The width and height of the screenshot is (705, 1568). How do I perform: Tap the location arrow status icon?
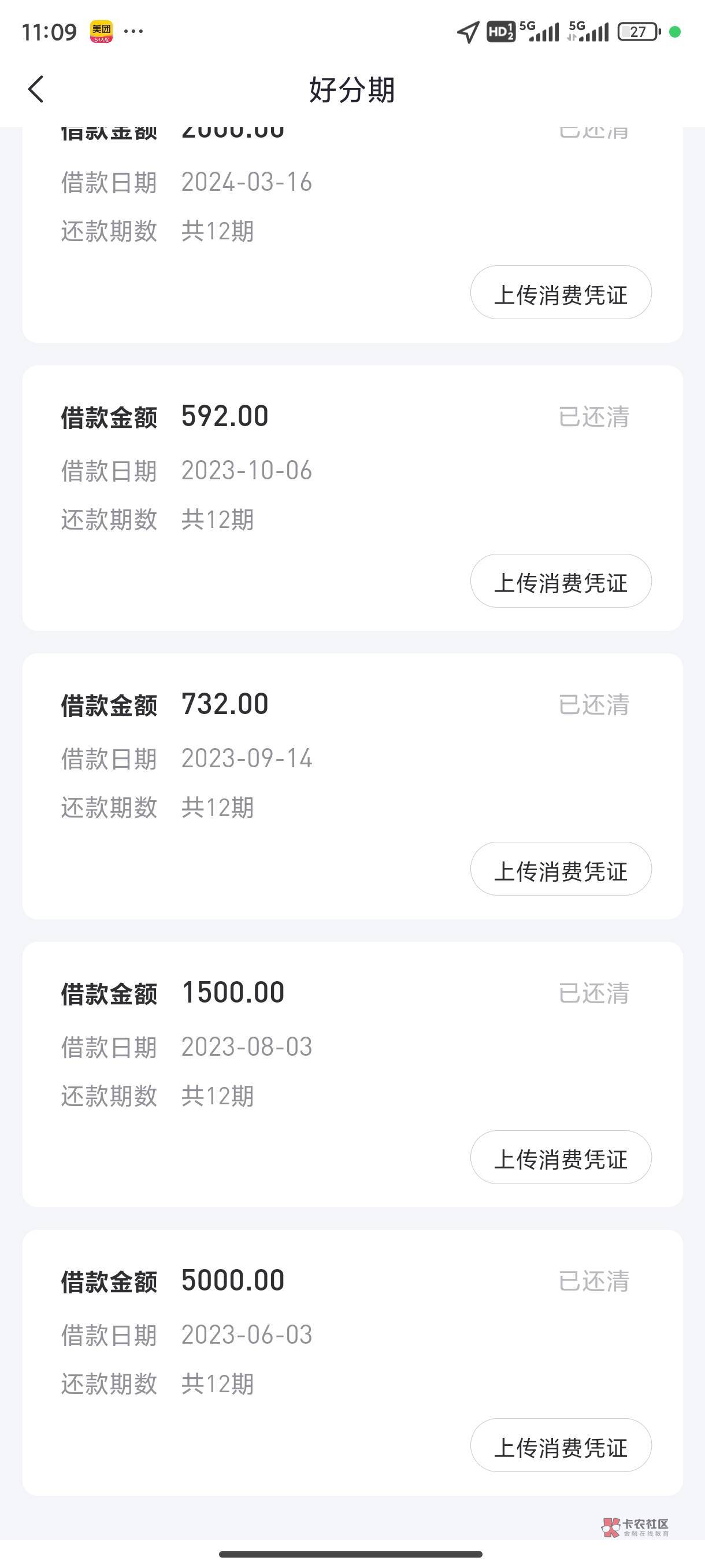pos(467,32)
